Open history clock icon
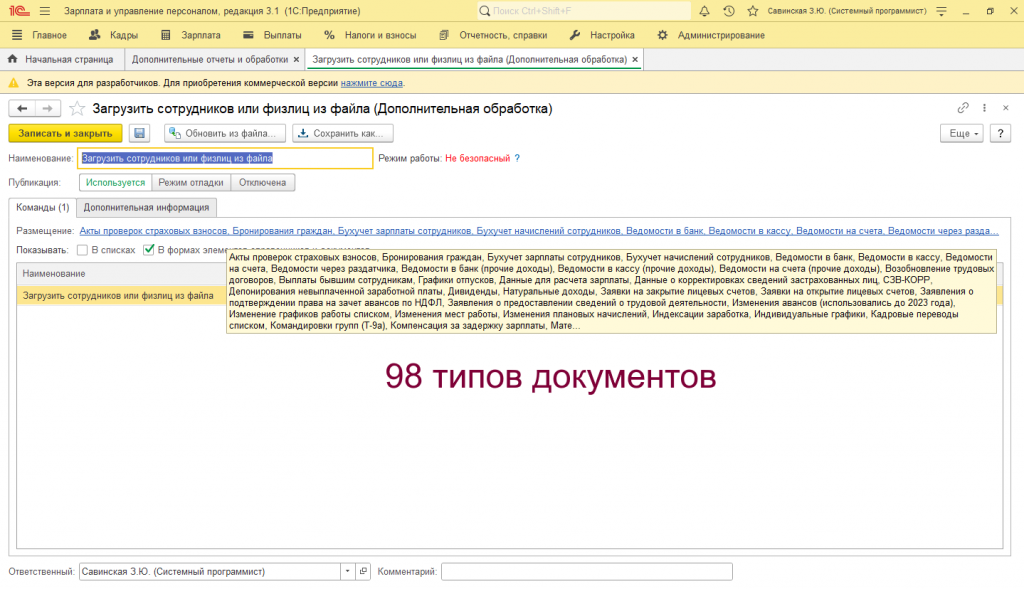This screenshot has height=589, width=1024. 729,11
